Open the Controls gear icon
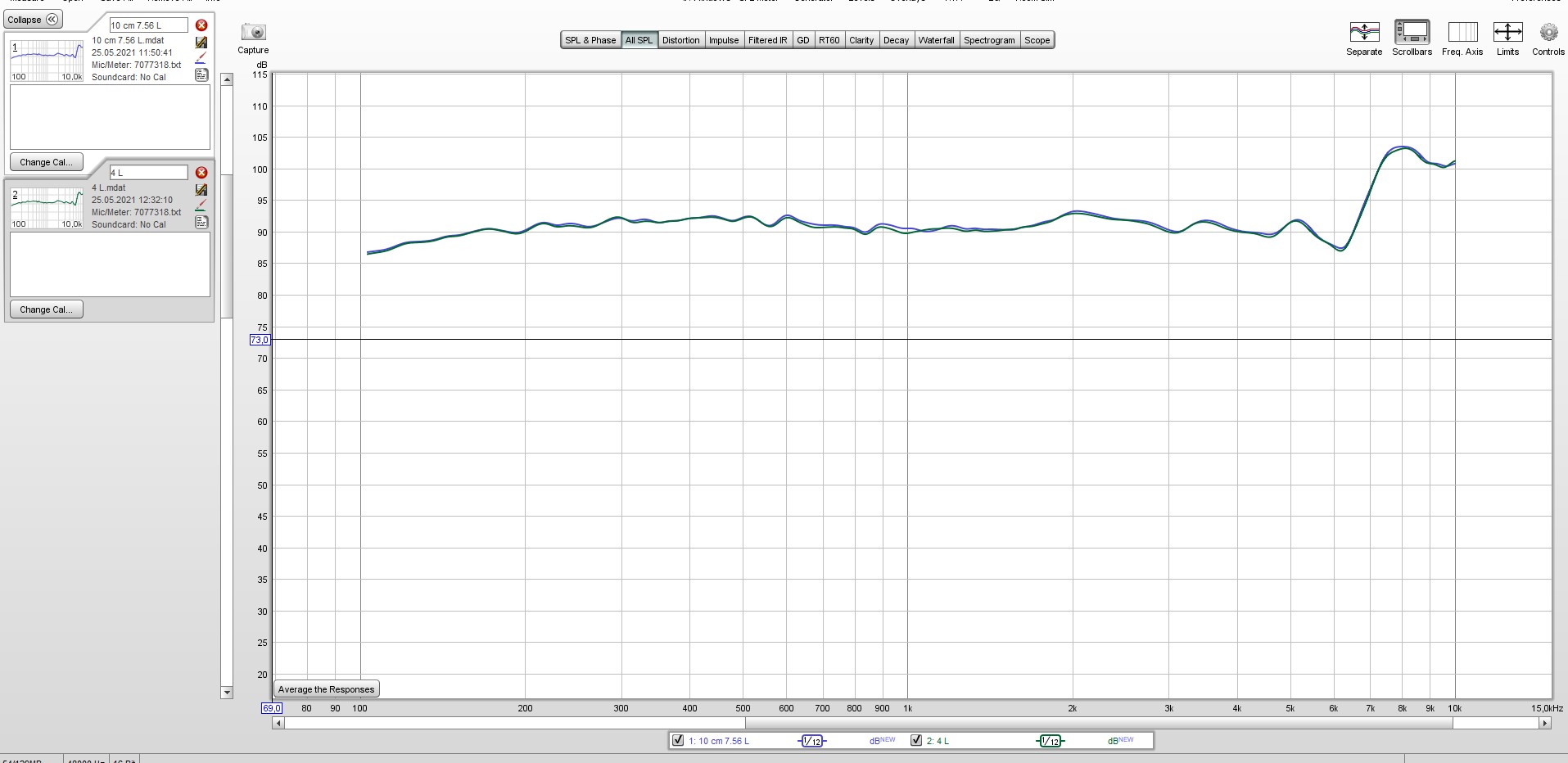Viewport: 1568px width, 763px height. coord(1548,32)
